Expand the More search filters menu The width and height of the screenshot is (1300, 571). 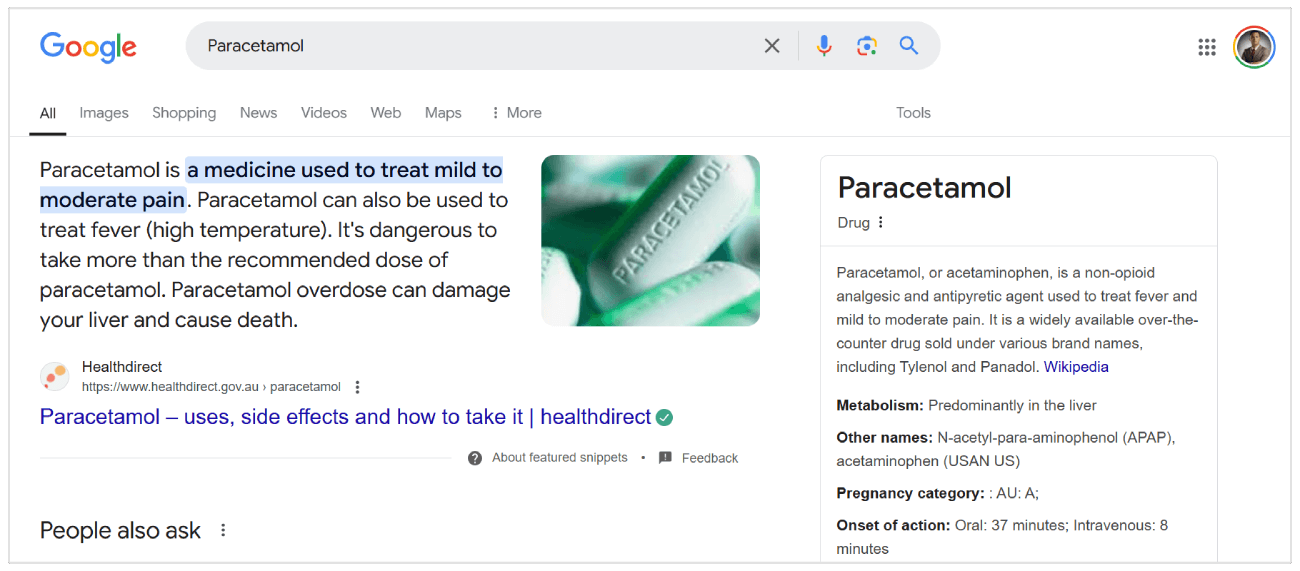515,113
